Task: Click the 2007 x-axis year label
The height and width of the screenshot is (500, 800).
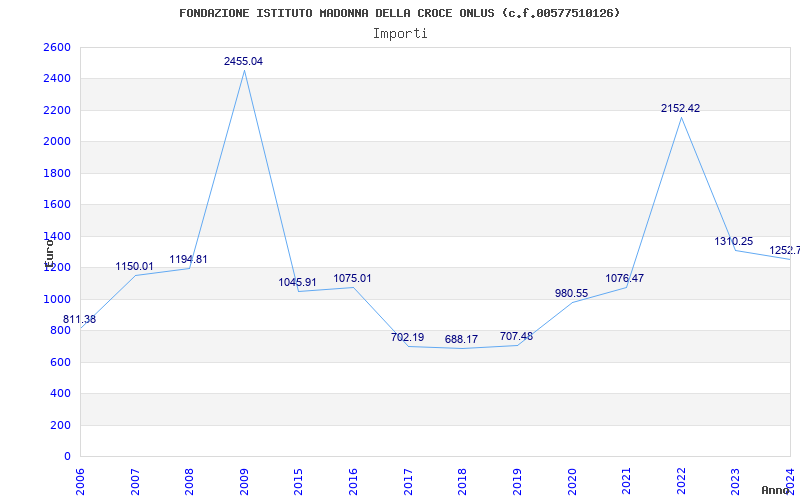Action: tap(135, 481)
